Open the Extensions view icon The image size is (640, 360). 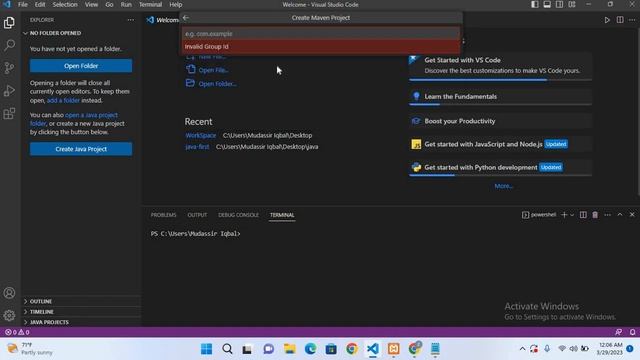tap(9, 113)
